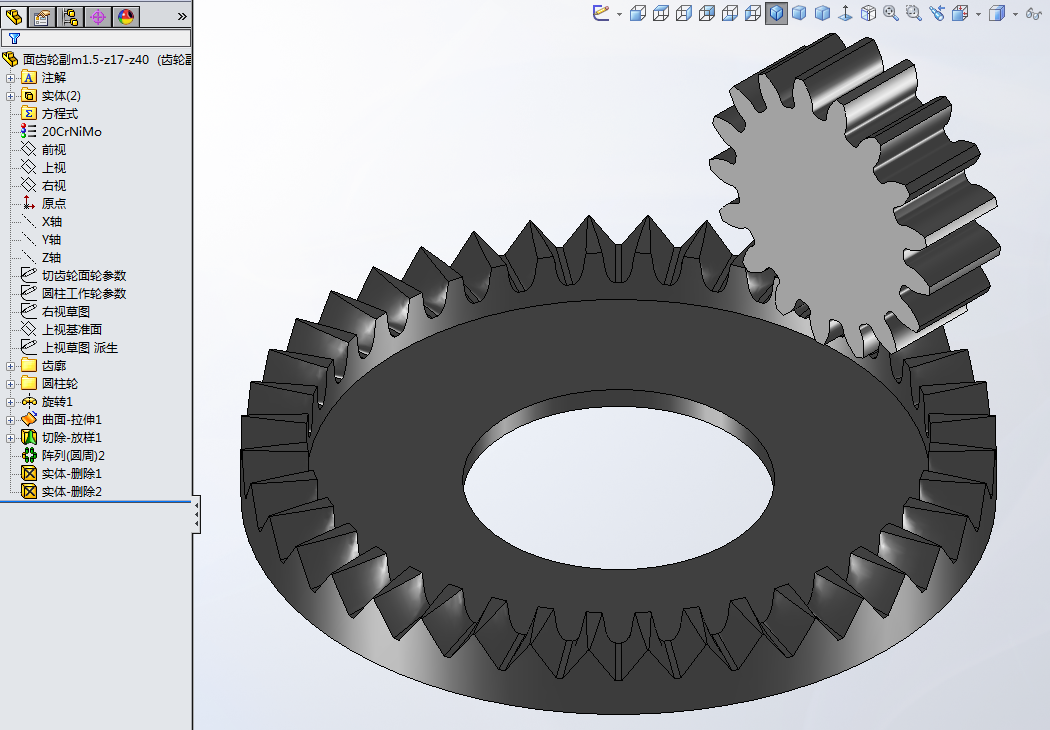Image resolution: width=1050 pixels, height=730 pixels.
Task: Expand the 圆柱轮 folder
Action: point(10,384)
